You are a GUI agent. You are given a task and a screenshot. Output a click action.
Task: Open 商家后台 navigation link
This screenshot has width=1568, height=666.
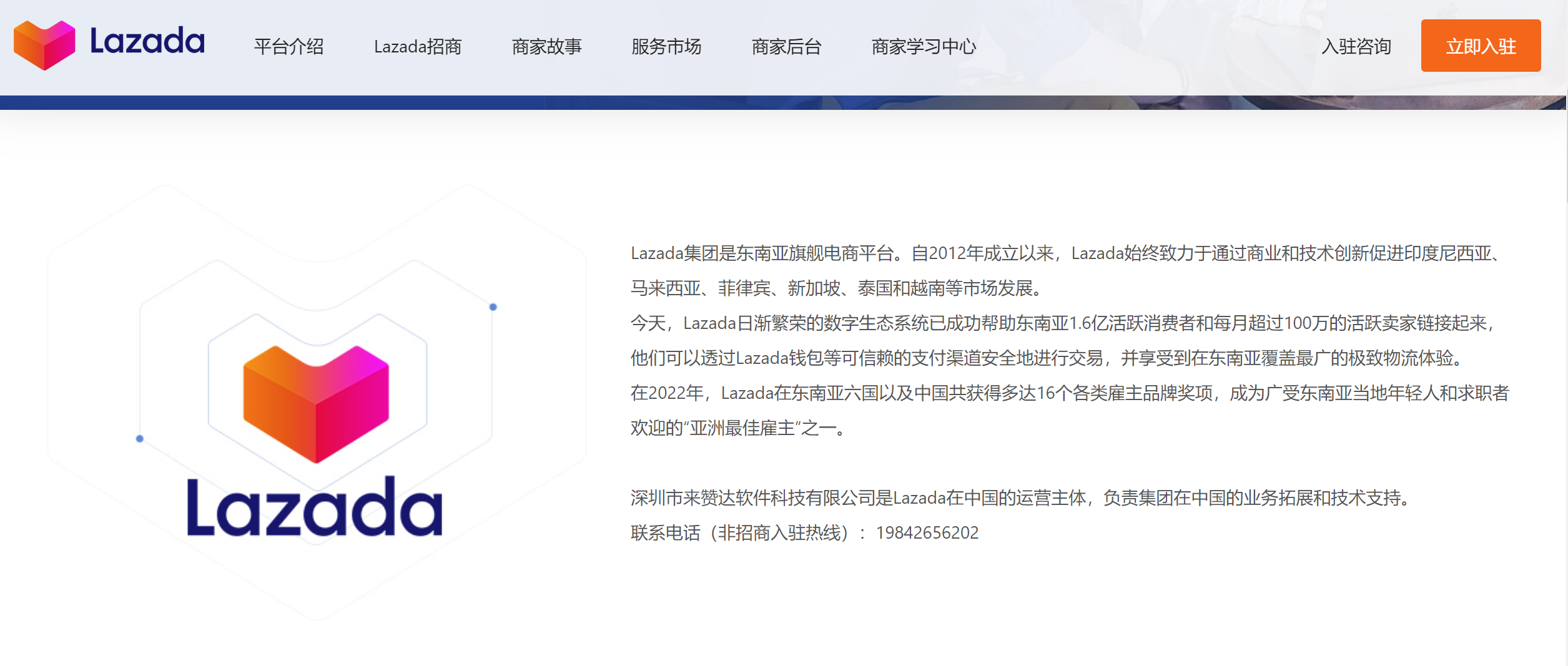[x=786, y=47]
